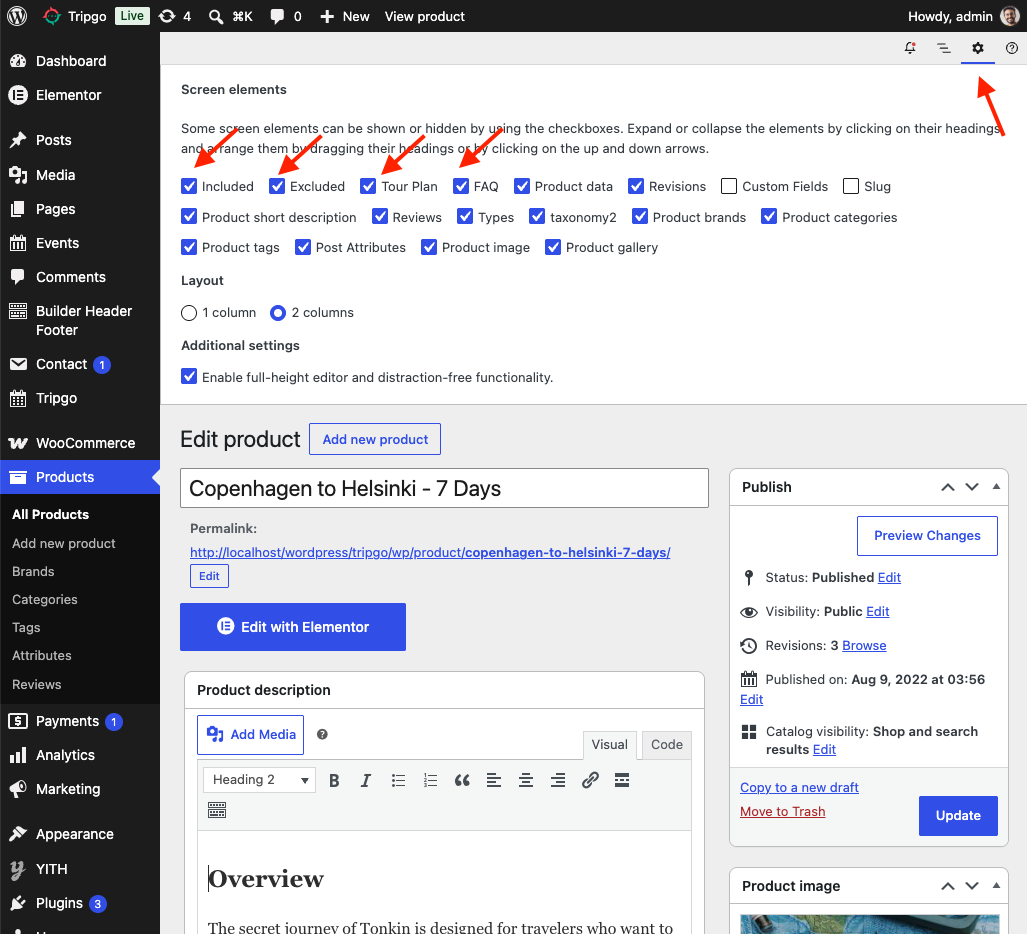This screenshot has height=934, width=1027.
Task: Browse the product revisions link
Action: pyautogui.click(x=864, y=645)
